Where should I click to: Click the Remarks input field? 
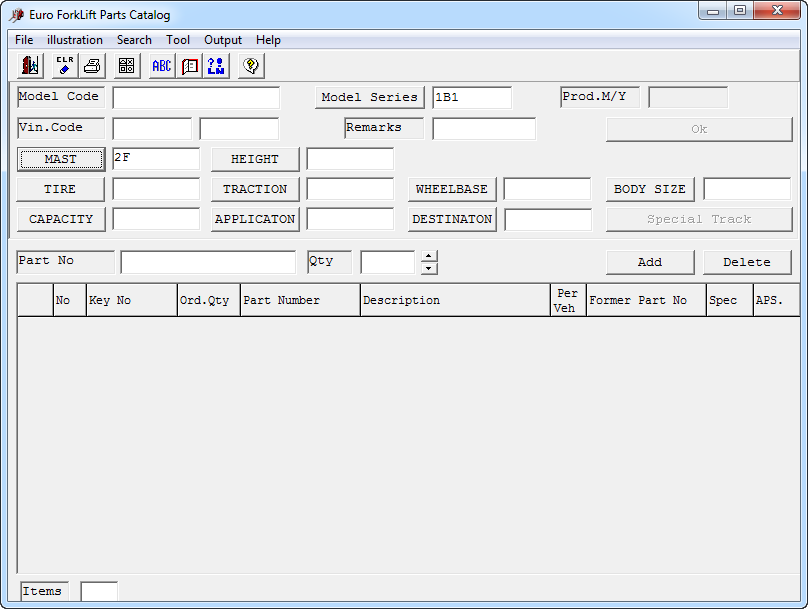point(484,129)
